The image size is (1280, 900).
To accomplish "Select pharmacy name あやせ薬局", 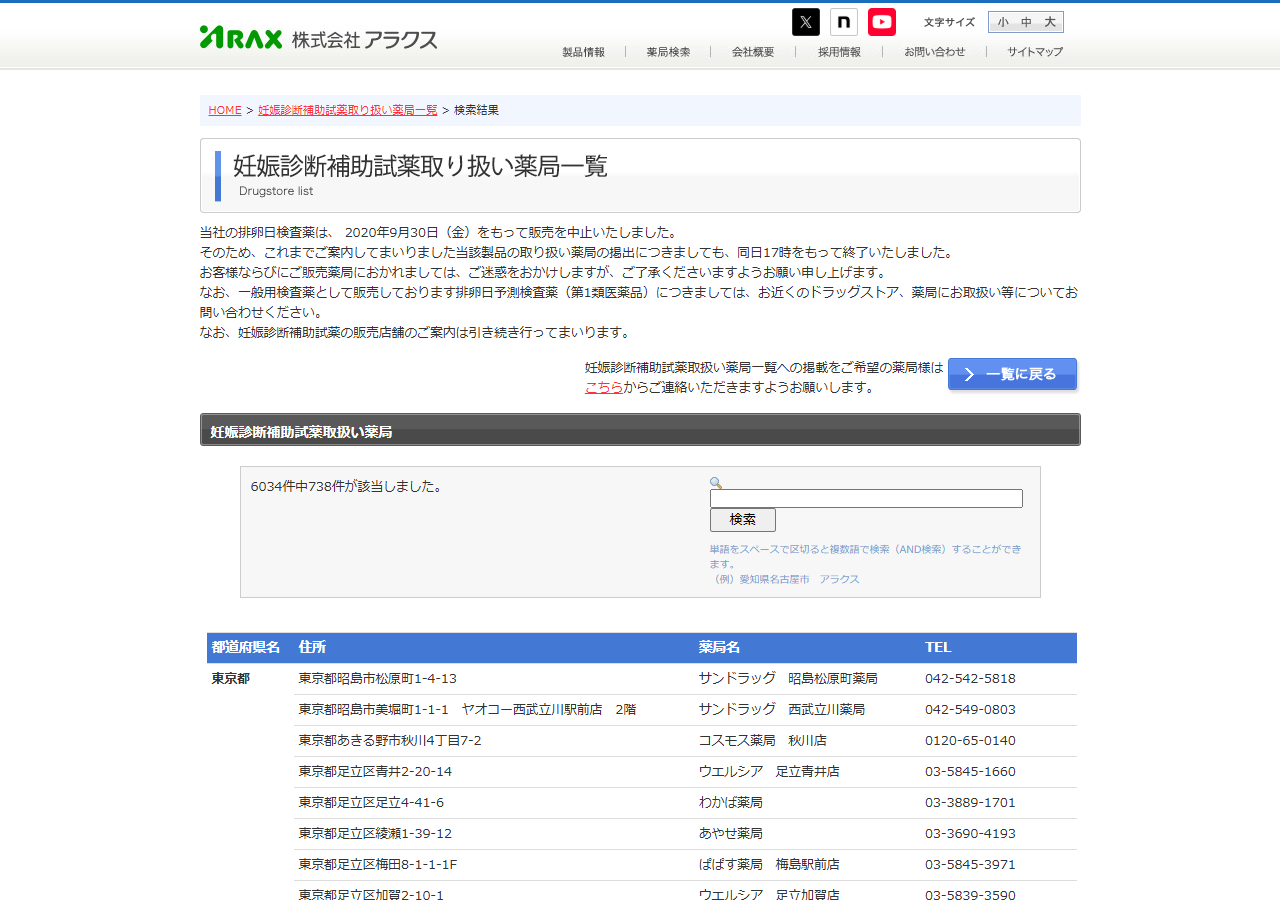I will (x=731, y=834).
